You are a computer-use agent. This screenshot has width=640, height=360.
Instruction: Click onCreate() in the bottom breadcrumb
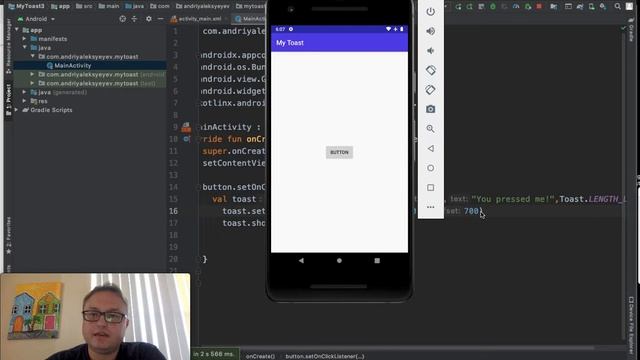pyautogui.click(x=260, y=356)
